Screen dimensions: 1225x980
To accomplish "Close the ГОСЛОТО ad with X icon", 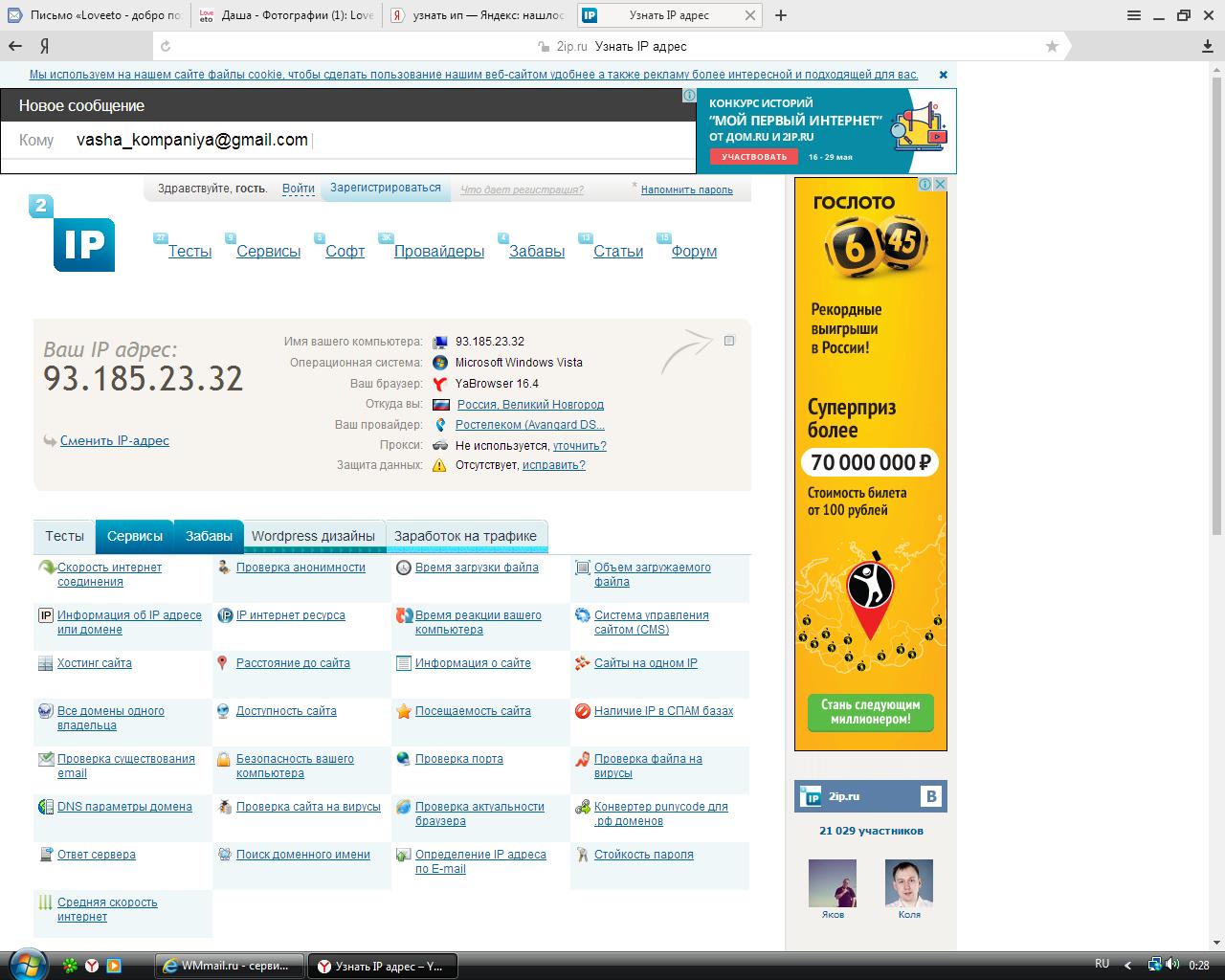I will [x=940, y=184].
